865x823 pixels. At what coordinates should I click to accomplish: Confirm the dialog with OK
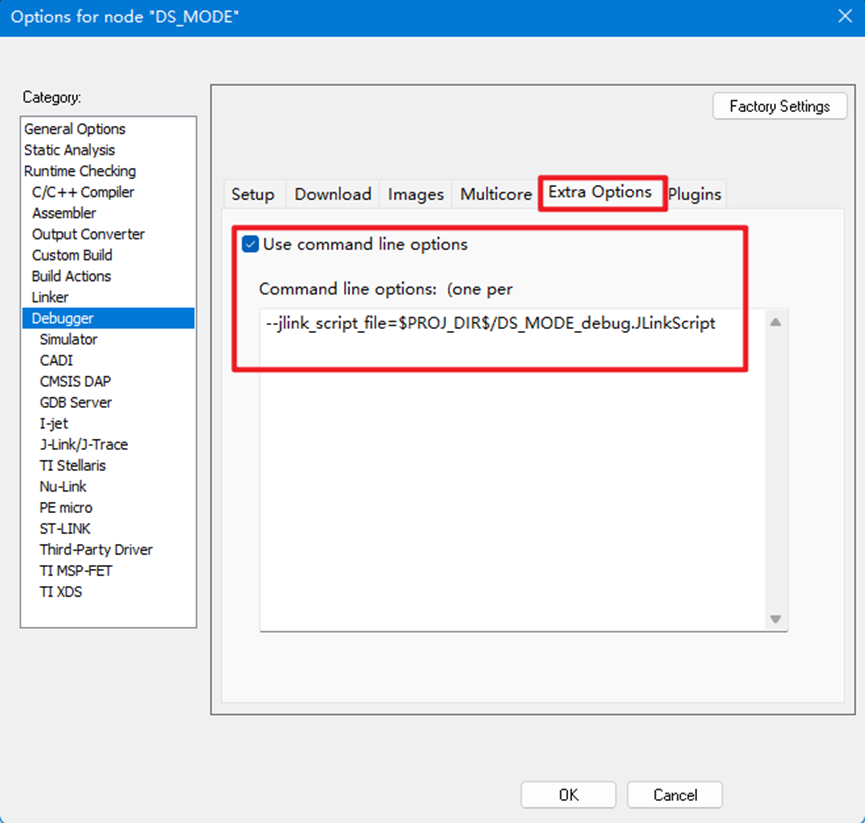pos(568,795)
